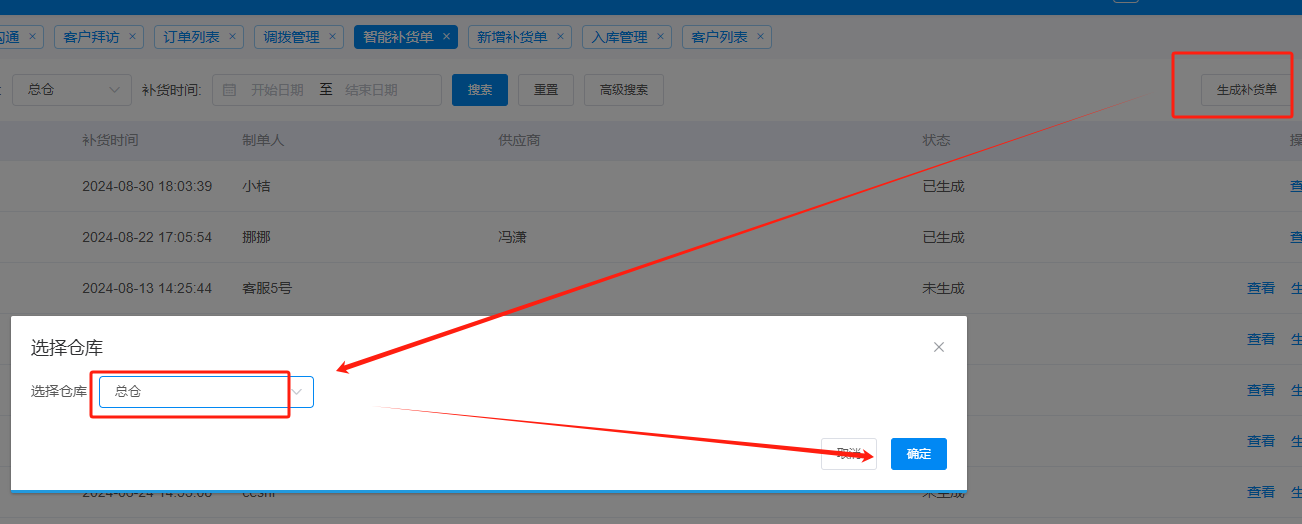Image resolution: width=1302 pixels, height=524 pixels.
Task: Click the 开始日期 input field
Action: coord(277,90)
